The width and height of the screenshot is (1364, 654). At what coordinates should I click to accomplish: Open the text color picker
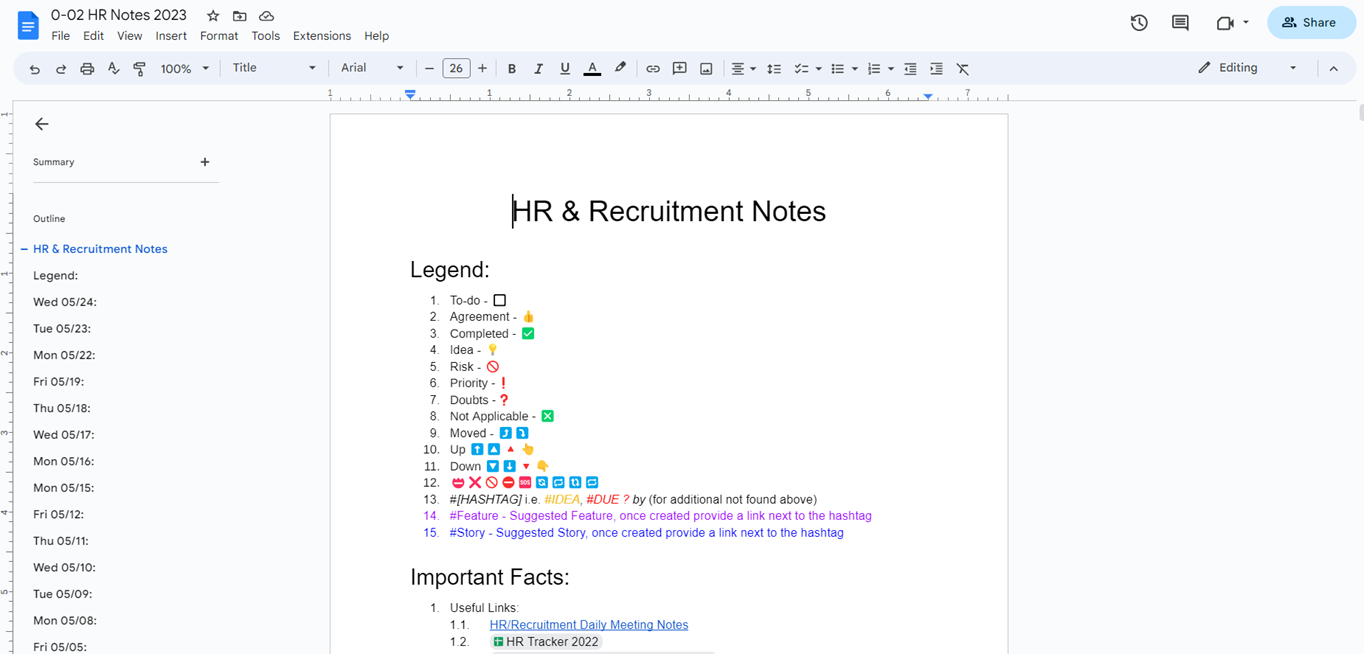[x=592, y=69]
